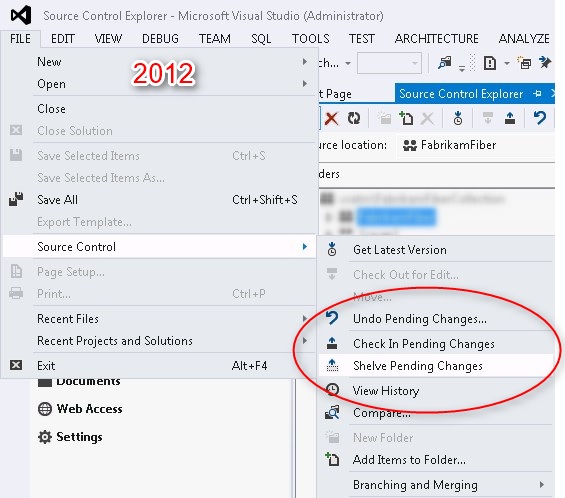
Task: Click the new window toolbar icon
Action: pos(524,63)
